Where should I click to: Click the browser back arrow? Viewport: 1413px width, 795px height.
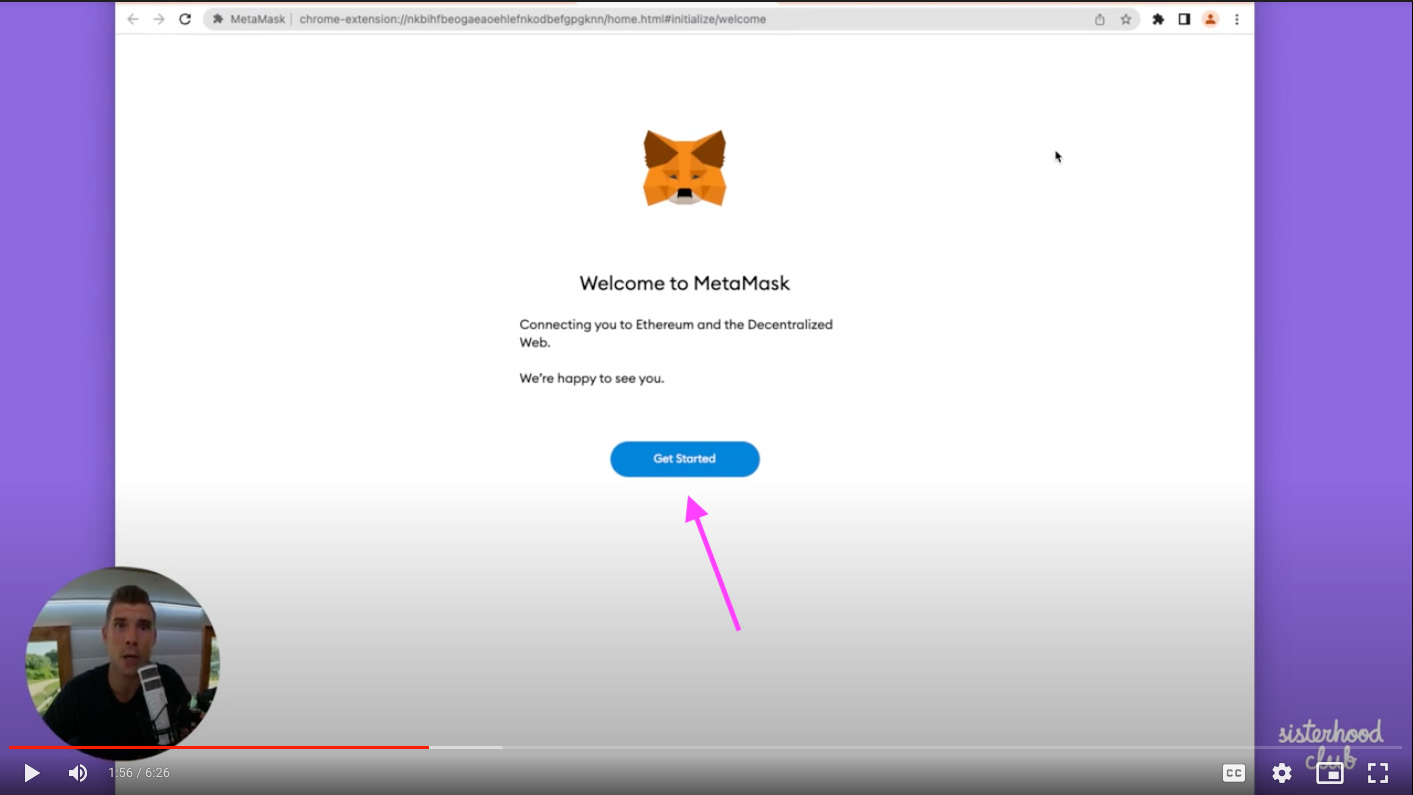coord(133,19)
